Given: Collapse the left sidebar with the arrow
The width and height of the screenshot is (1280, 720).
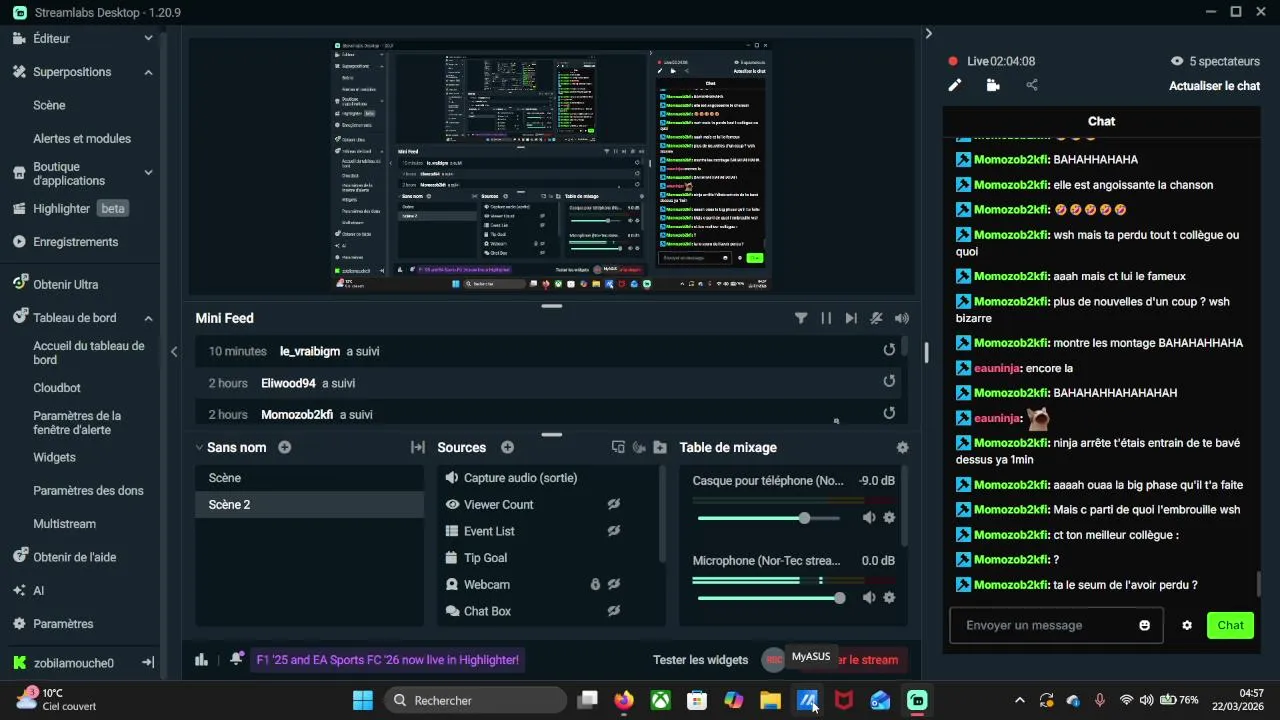Looking at the screenshot, I should [x=148, y=662].
